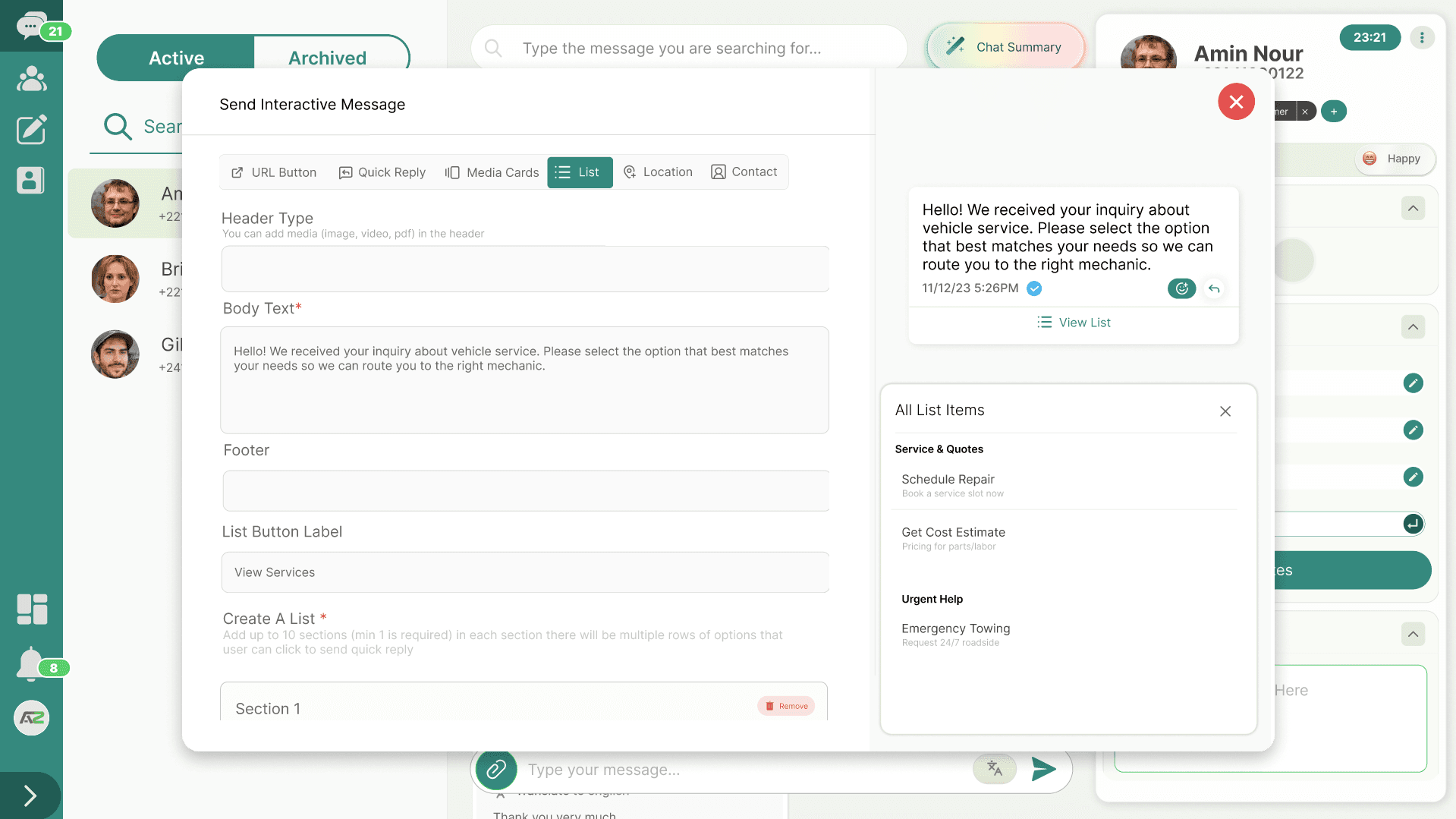
Task: Collapse the bottom right panel section chevron
Action: pyautogui.click(x=1413, y=634)
